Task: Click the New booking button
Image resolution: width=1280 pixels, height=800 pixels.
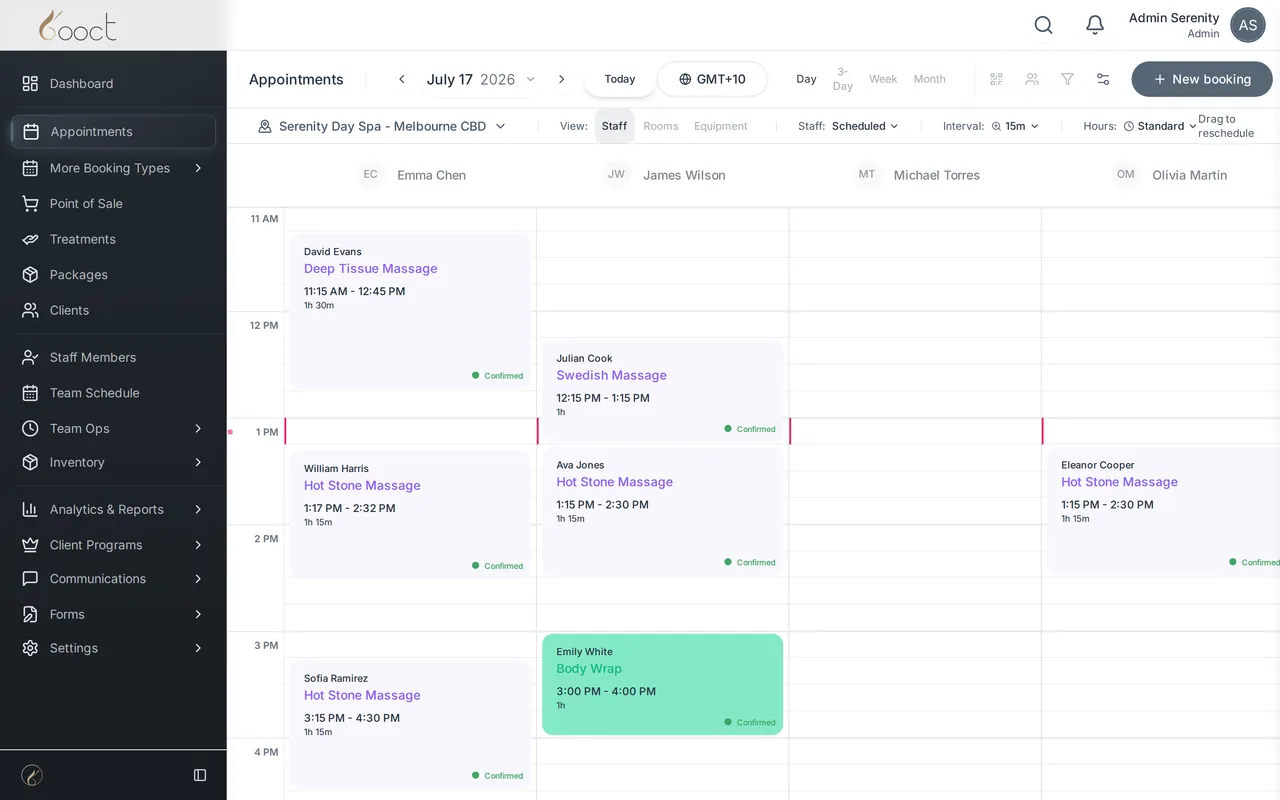Action: pyautogui.click(x=1202, y=79)
